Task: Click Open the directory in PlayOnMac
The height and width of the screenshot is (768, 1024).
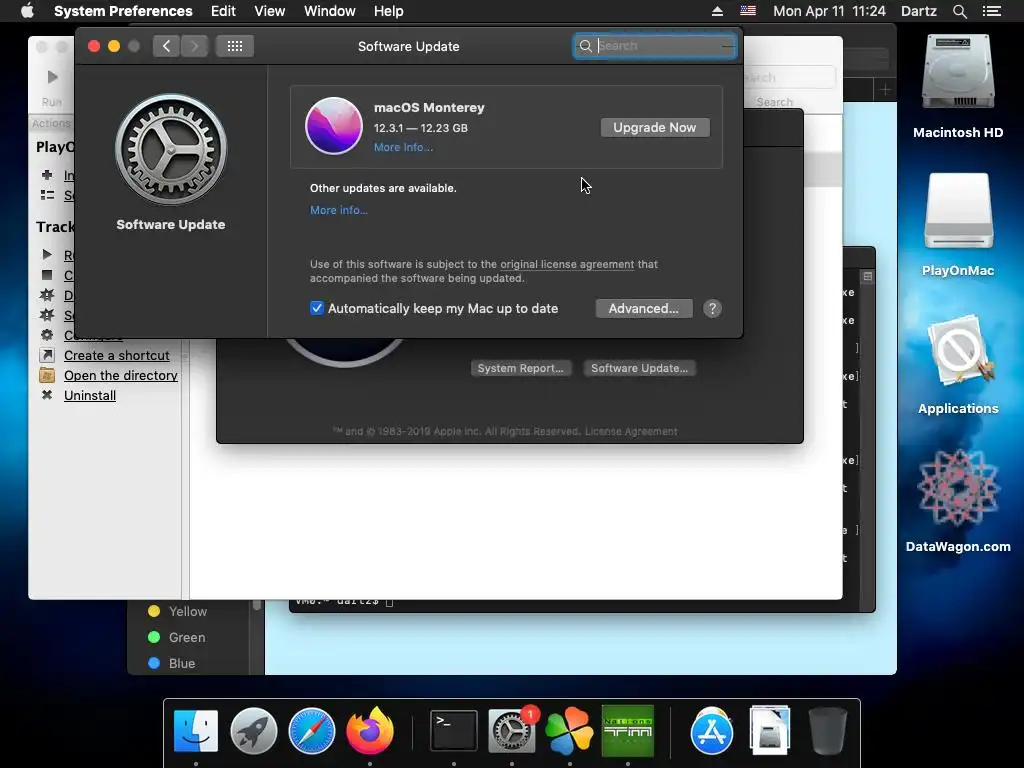Action: coord(121,376)
